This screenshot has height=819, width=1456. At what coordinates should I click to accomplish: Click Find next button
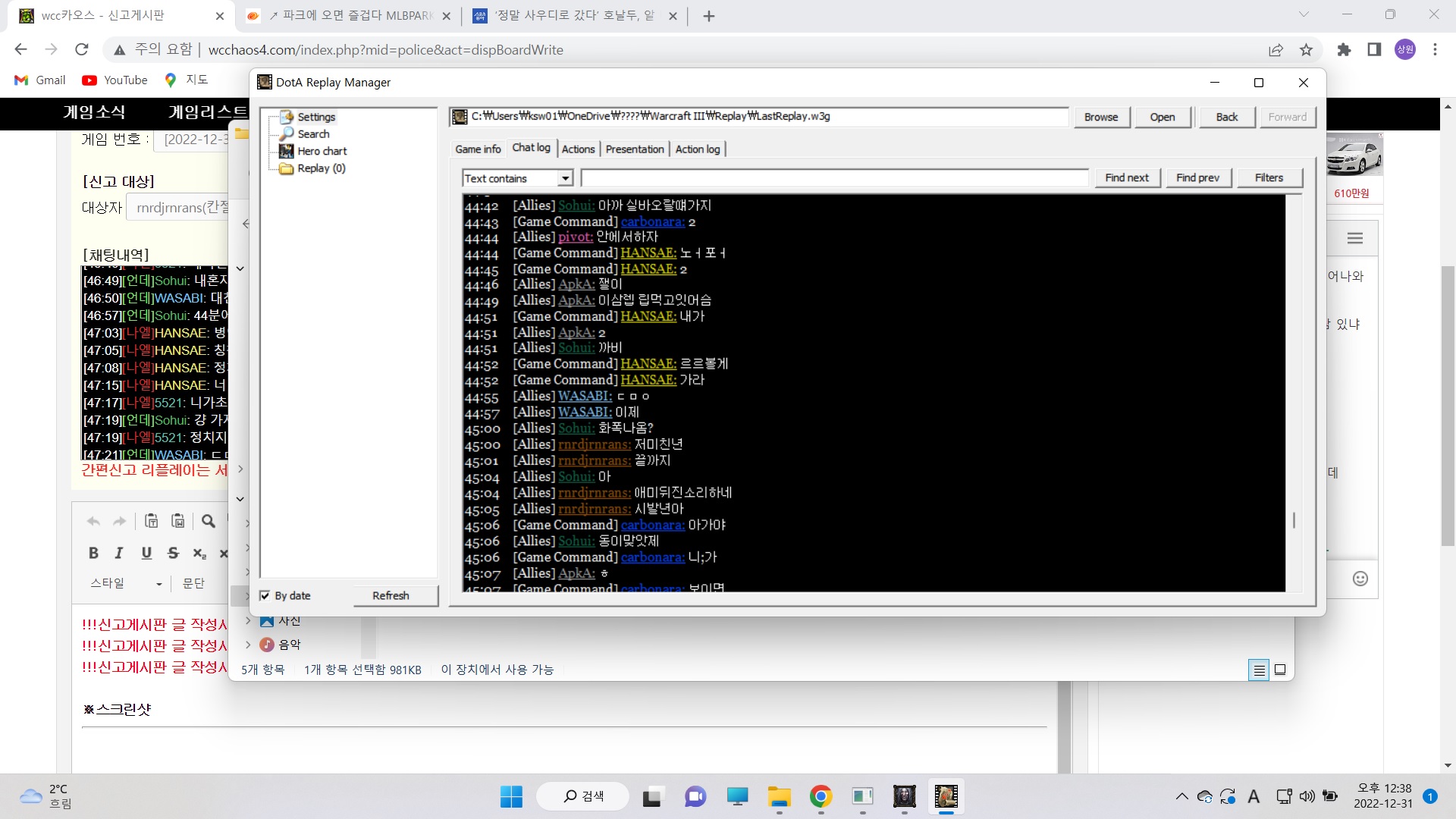tap(1127, 177)
